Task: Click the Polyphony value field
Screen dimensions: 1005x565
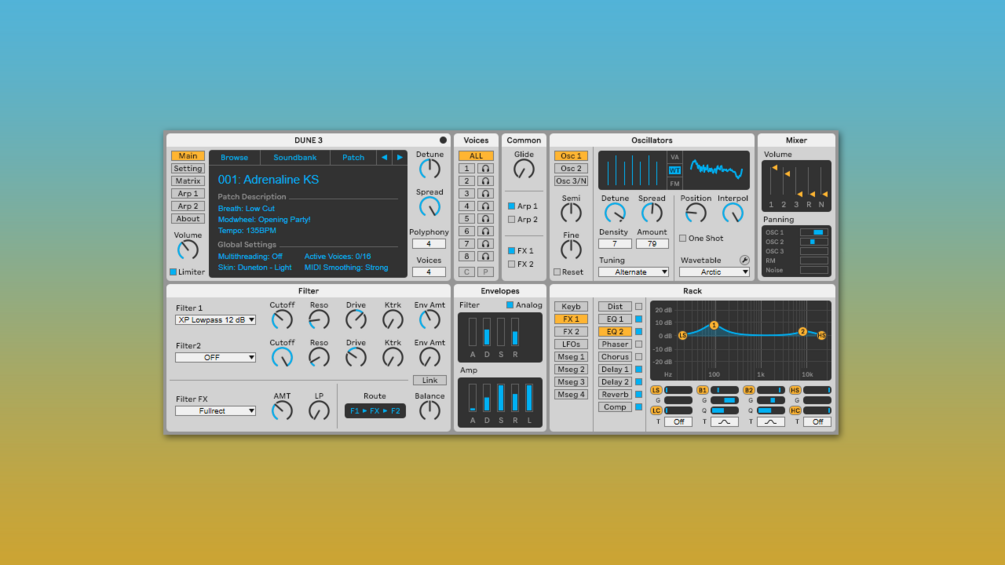Action: pyautogui.click(x=429, y=243)
